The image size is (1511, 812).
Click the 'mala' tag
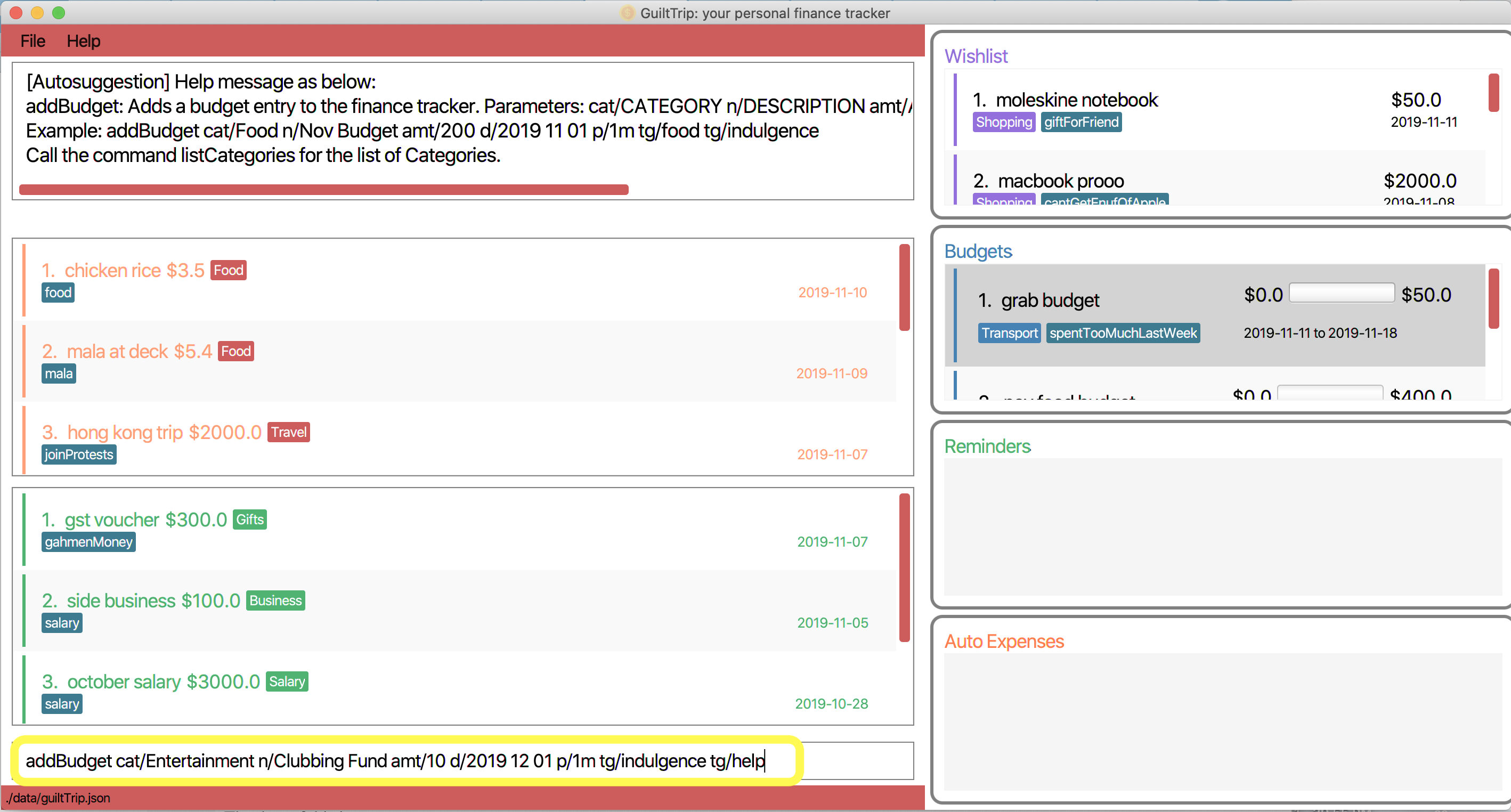click(59, 373)
